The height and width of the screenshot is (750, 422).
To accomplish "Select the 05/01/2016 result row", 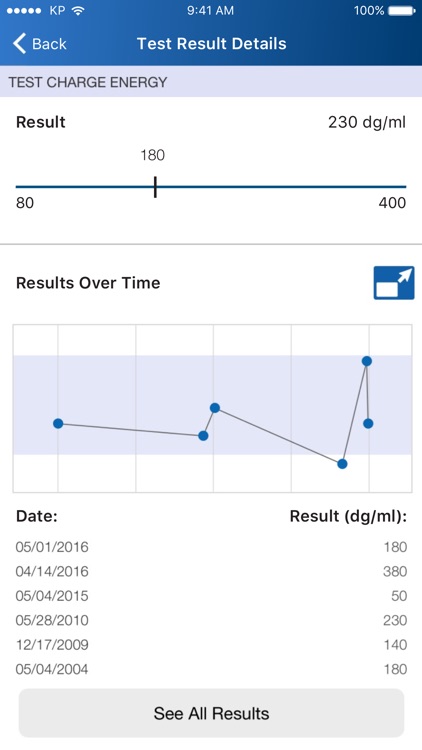I will pyautogui.click(x=211, y=547).
